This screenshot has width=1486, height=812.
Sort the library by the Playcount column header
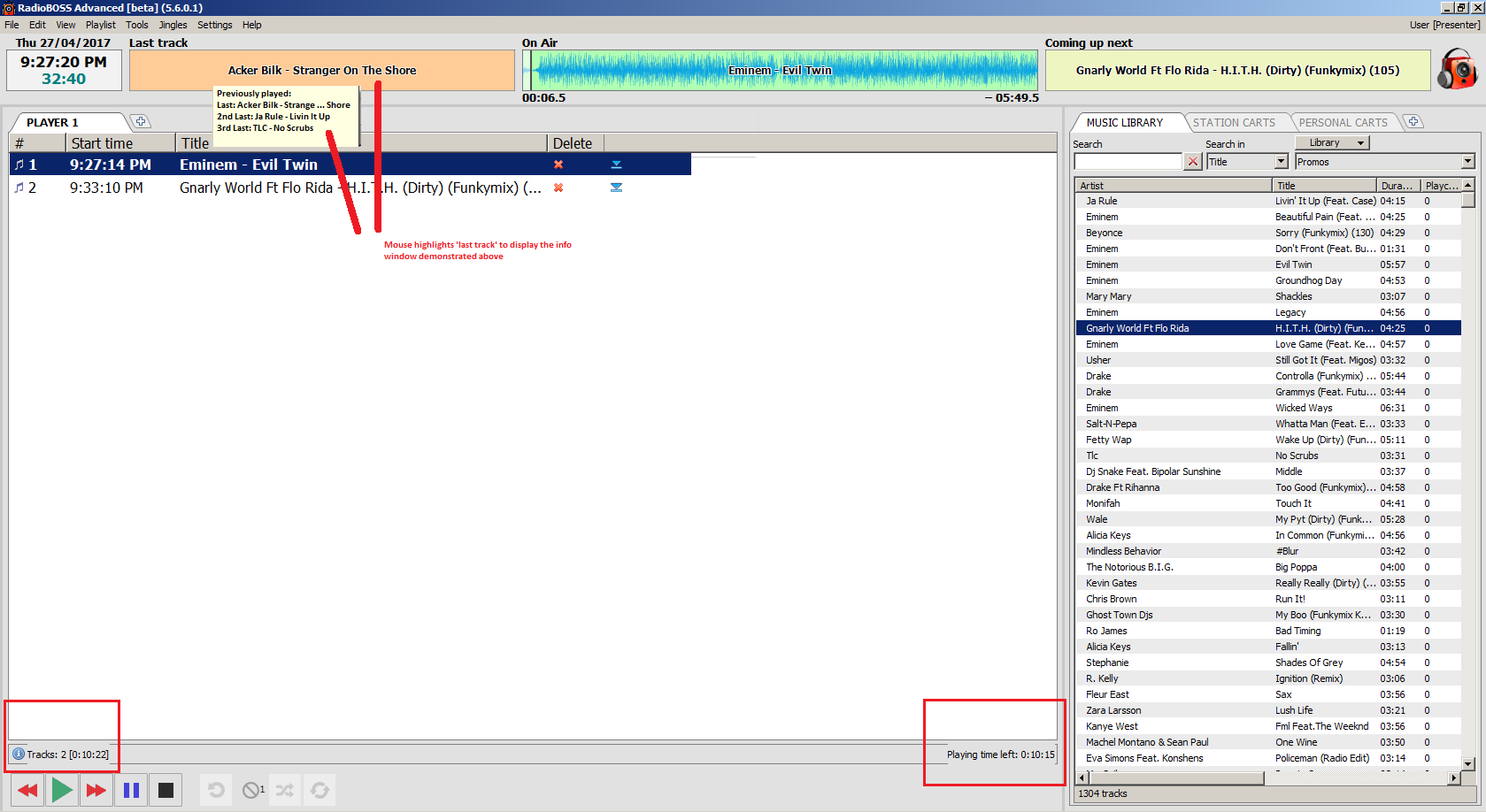point(1442,185)
